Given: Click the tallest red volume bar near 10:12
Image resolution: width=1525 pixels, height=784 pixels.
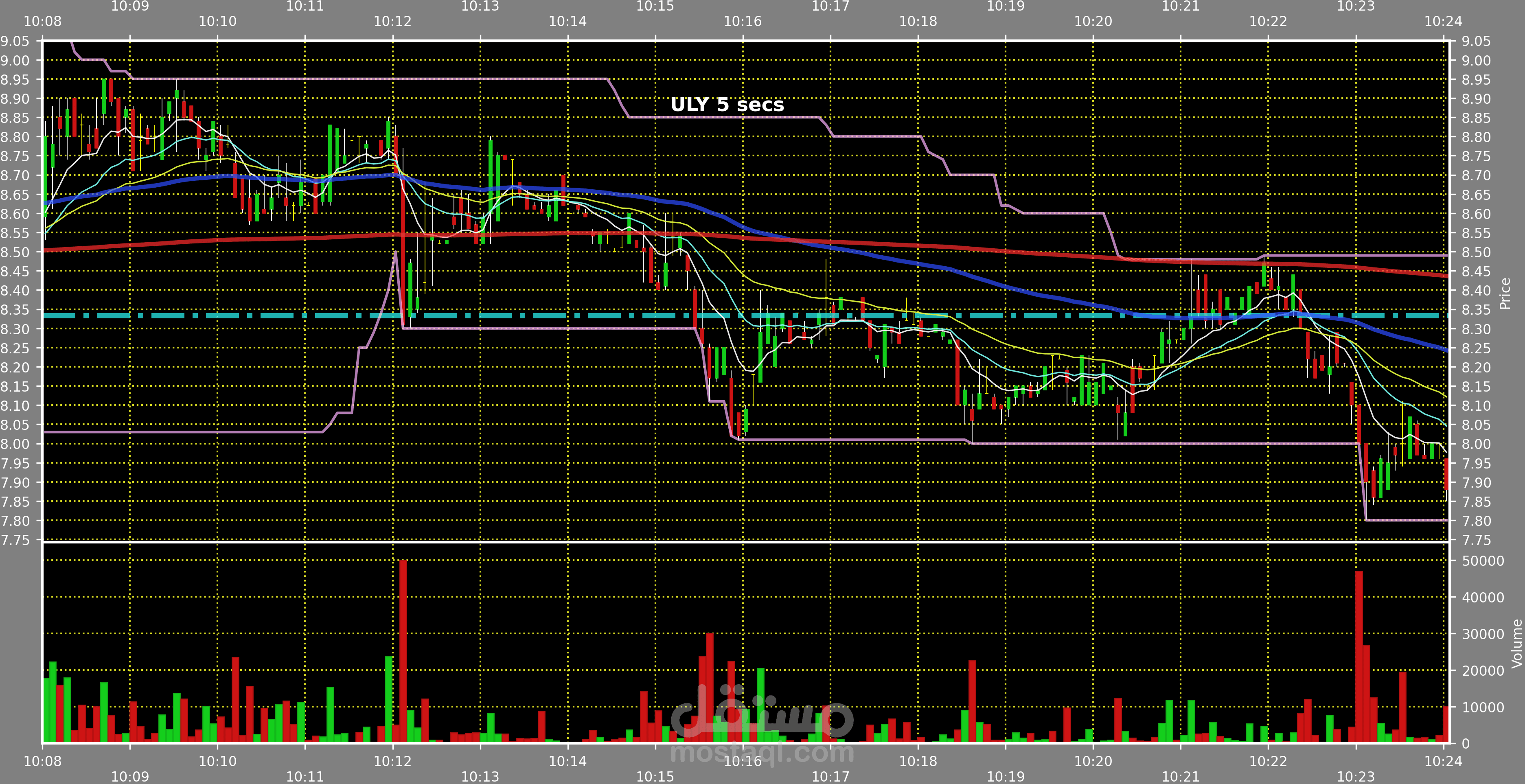Looking at the screenshot, I should (x=403, y=651).
